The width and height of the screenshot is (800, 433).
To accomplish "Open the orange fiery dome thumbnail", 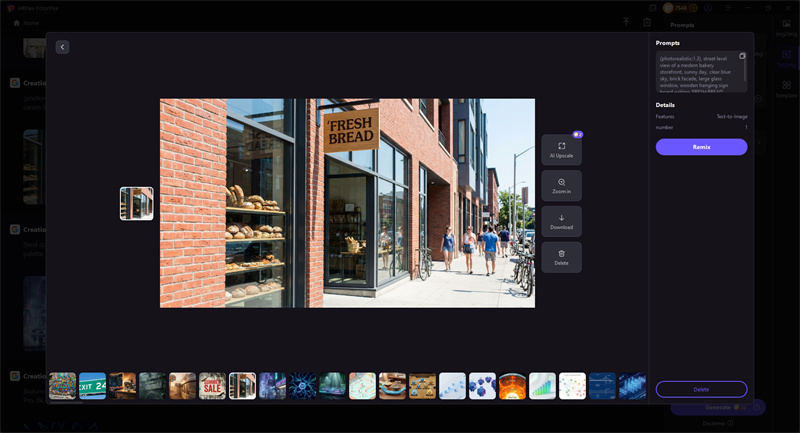I will [512, 386].
